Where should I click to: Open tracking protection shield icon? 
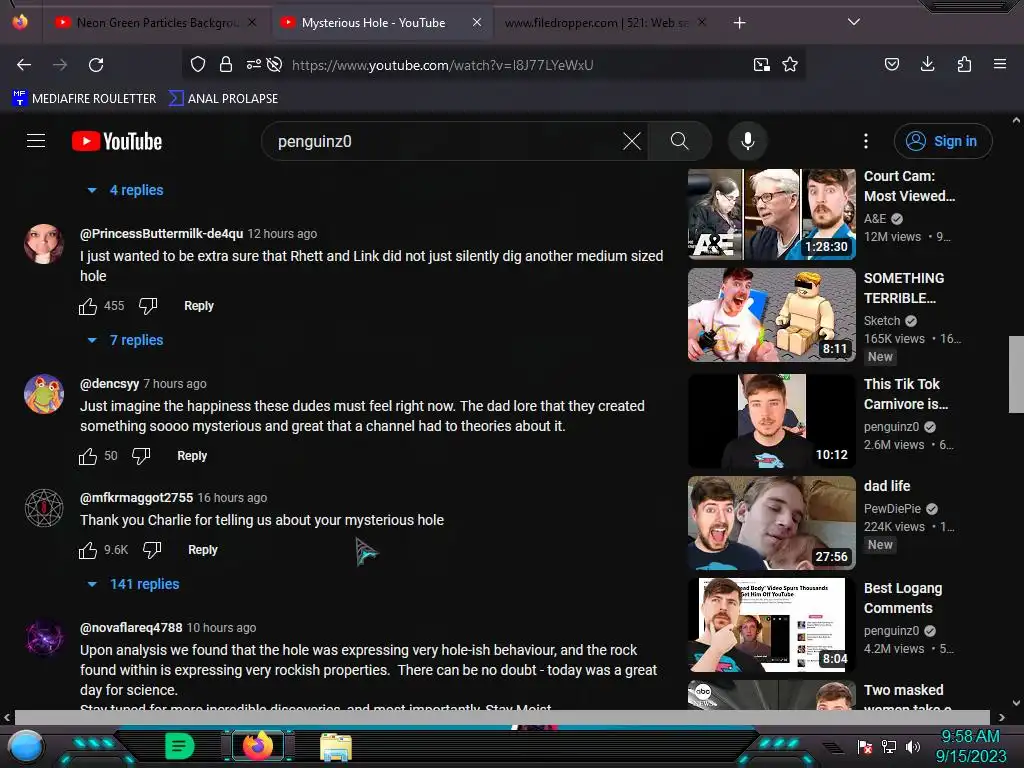point(198,65)
